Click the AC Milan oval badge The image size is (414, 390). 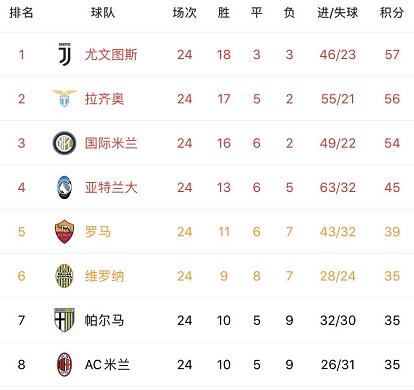click(x=64, y=364)
